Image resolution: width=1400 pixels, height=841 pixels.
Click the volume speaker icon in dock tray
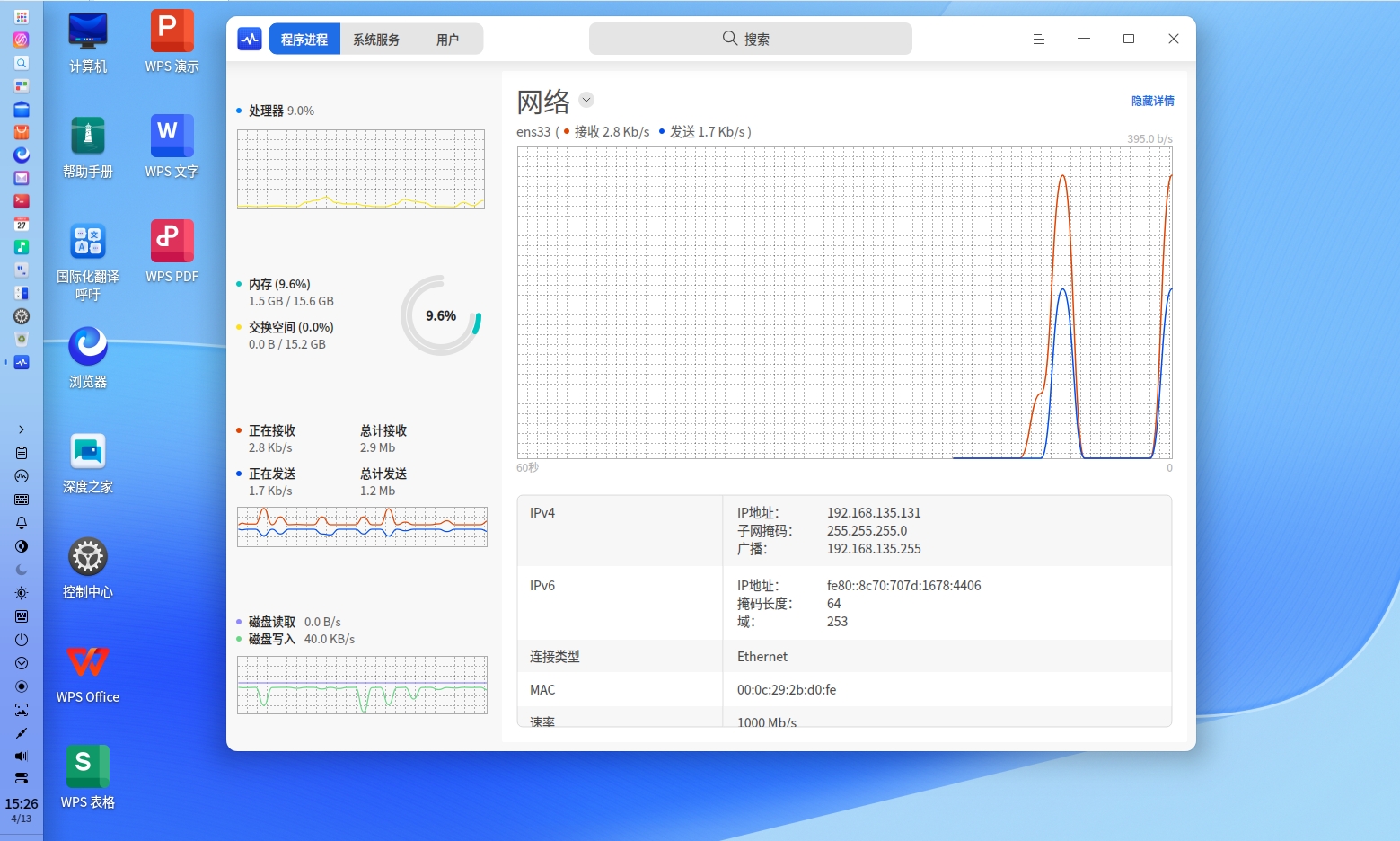(x=22, y=757)
